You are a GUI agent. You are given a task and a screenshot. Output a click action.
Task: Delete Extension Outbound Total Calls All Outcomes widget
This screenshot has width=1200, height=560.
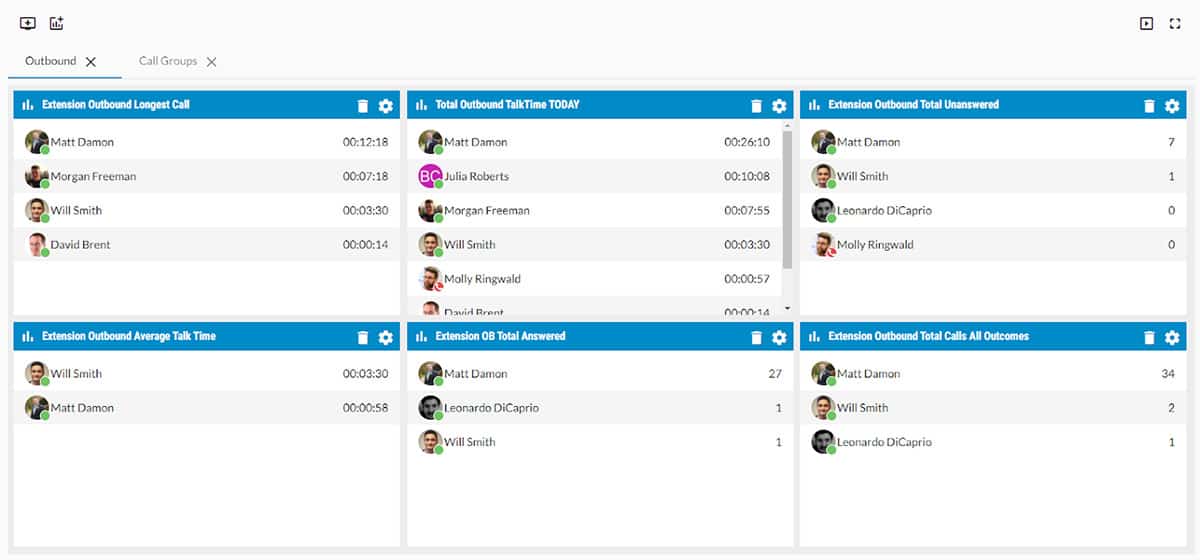1149,338
